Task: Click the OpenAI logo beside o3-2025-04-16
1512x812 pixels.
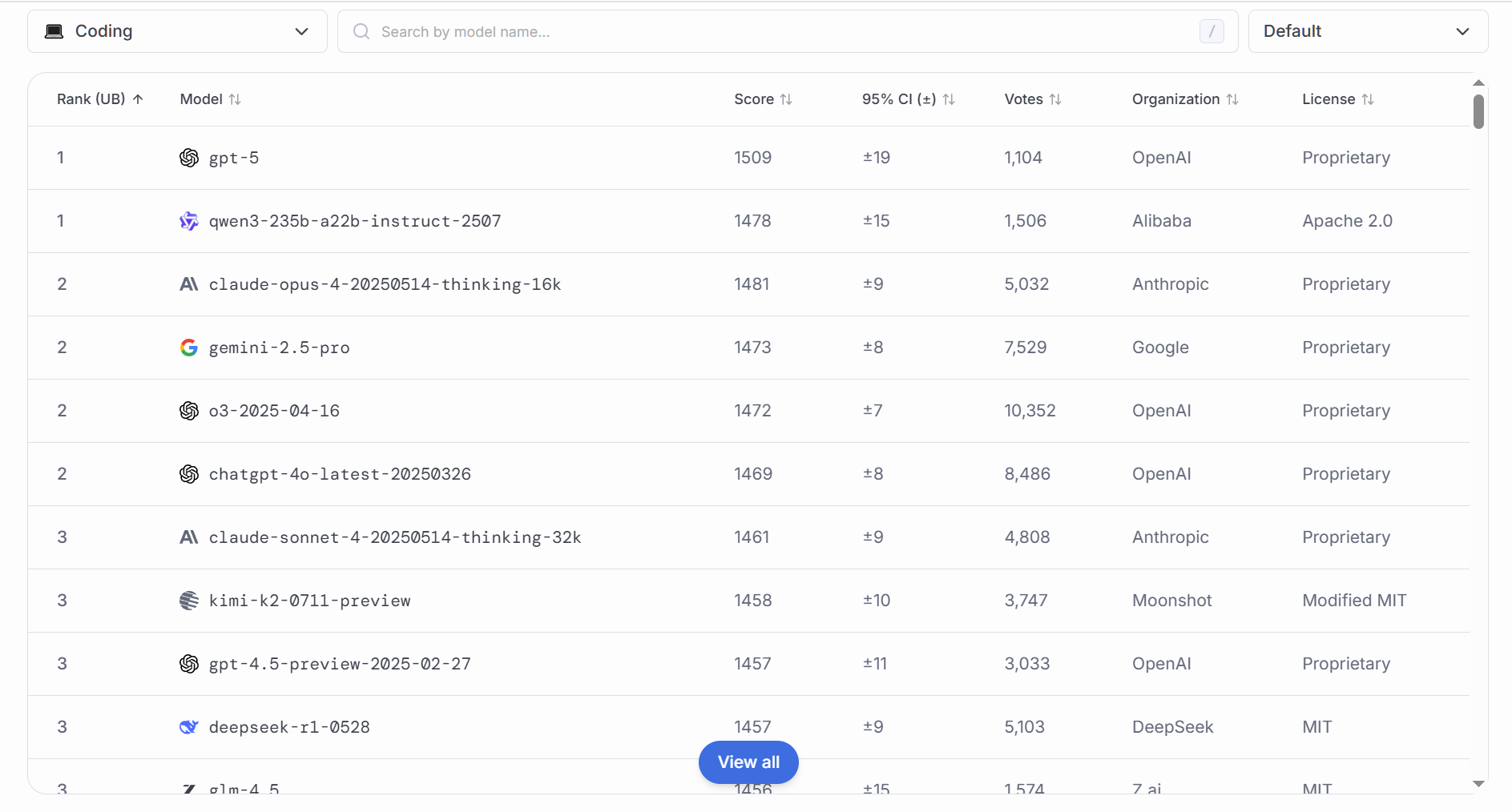Action: [189, 411]
